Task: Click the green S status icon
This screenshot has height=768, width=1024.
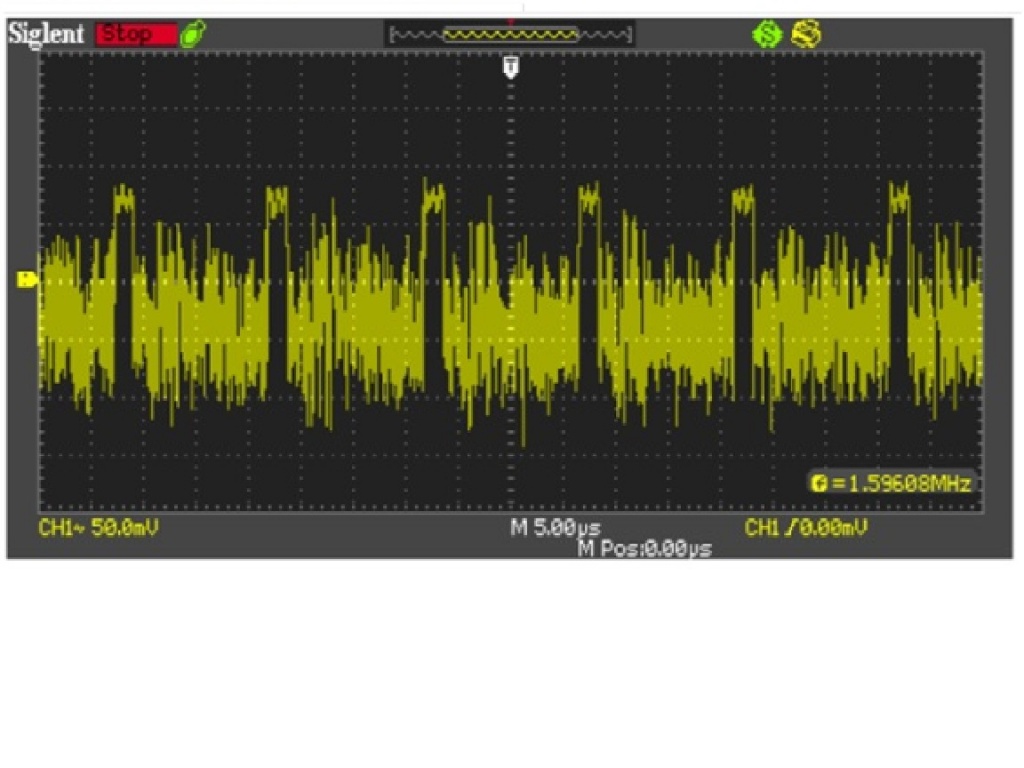Action: coord(767,35)
